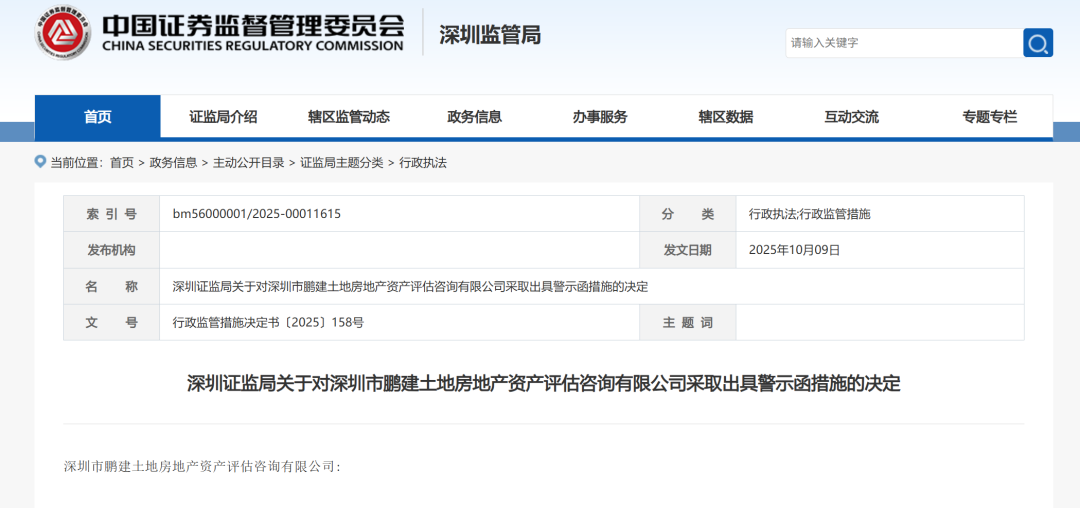Open the 主动公开目录 breadcrumb link
Image resolution: width=1080 pixels, height=508 pixels.
(249, 163)
